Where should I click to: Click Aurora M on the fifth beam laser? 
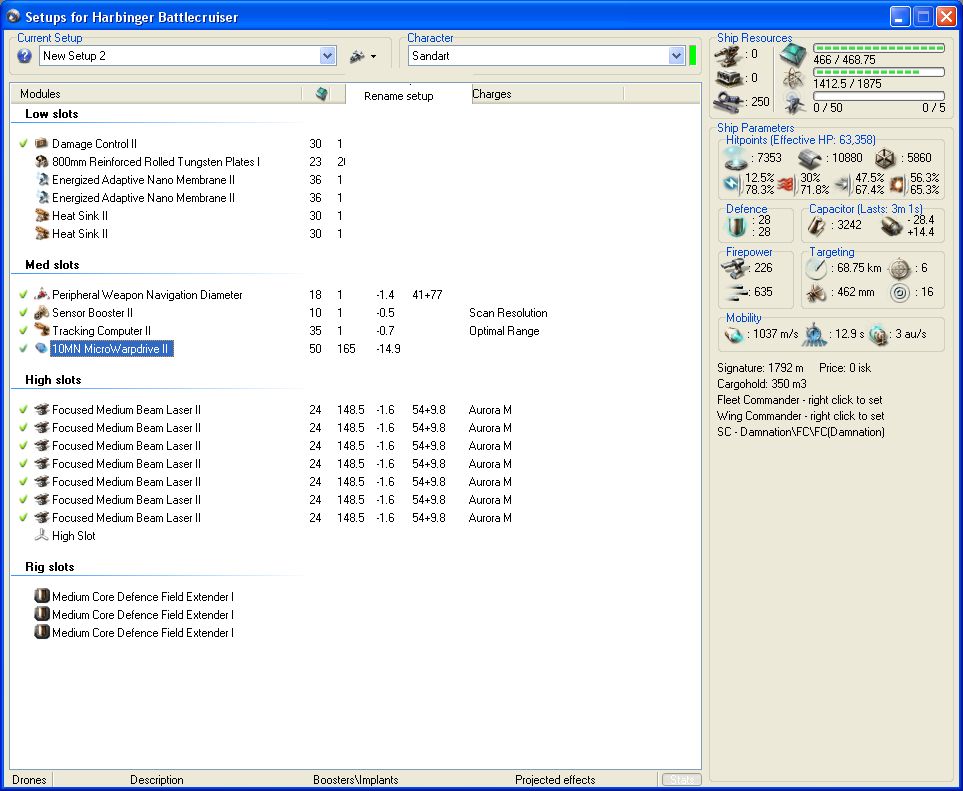pyautogui.click(x=489, y=481)
